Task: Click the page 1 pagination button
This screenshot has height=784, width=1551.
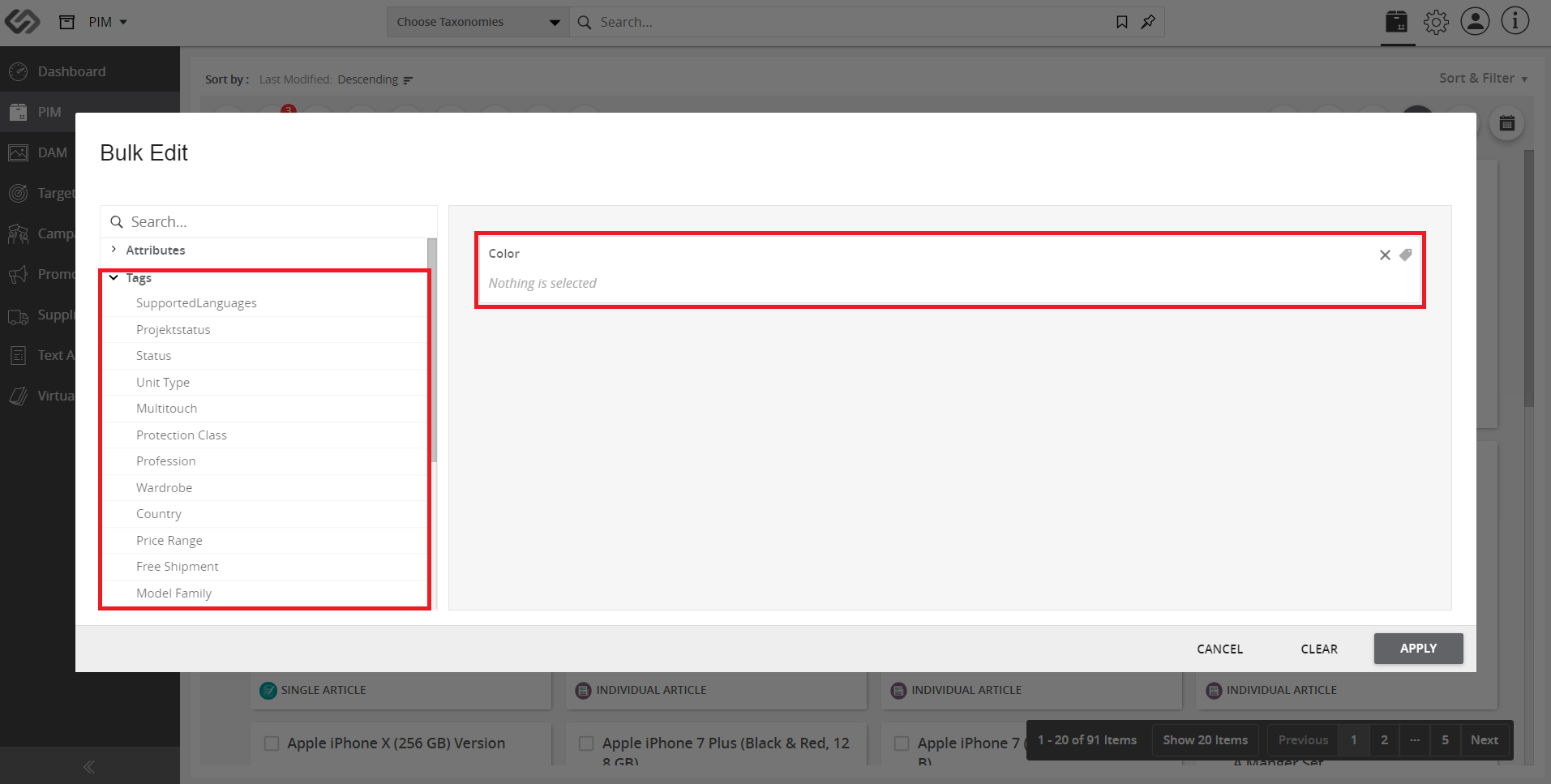Action: click(1353, 740)
